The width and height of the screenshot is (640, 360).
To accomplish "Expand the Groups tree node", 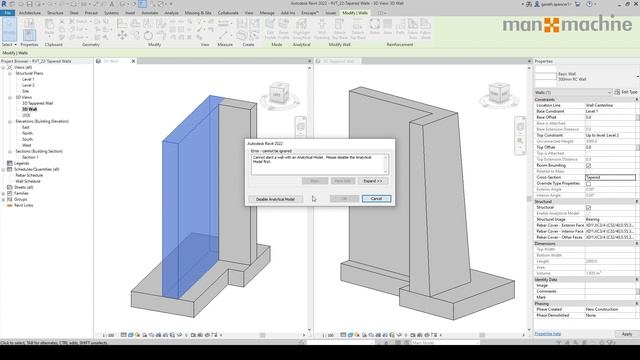I will click(x=3, y=200).
